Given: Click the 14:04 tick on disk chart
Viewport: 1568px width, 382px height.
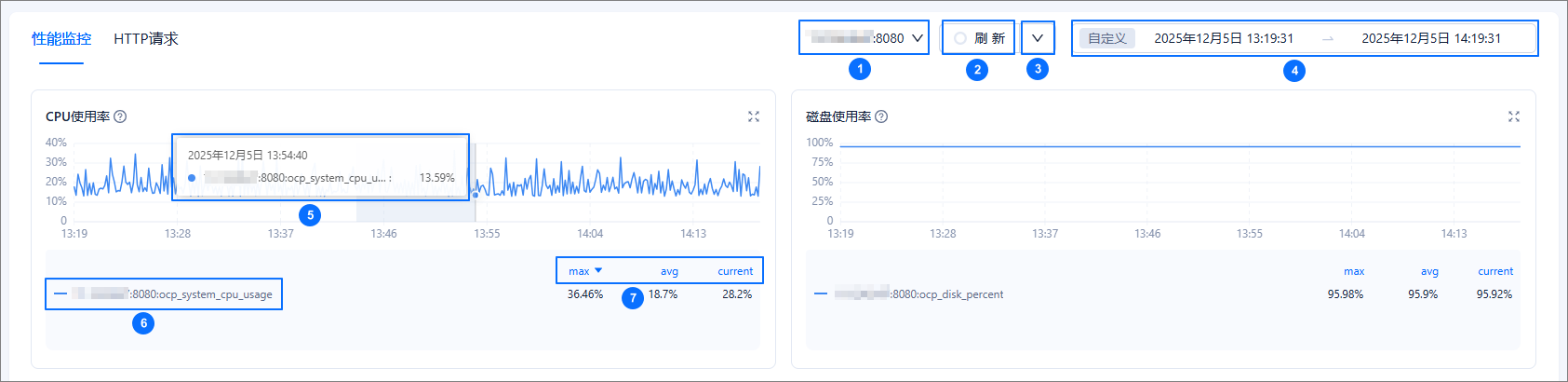Looking at the screenshot, I should point(1352,234).
